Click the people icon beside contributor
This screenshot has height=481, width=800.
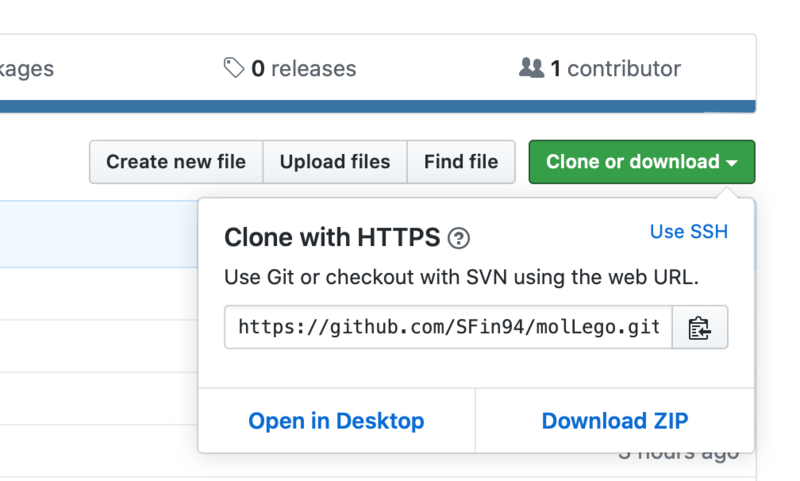coord(531,68)
